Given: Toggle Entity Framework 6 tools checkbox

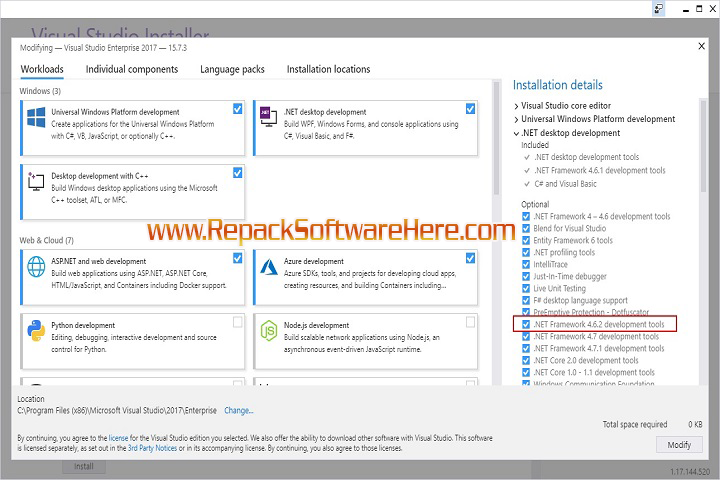Looking at the screenshot, I should tap(526, 240).
